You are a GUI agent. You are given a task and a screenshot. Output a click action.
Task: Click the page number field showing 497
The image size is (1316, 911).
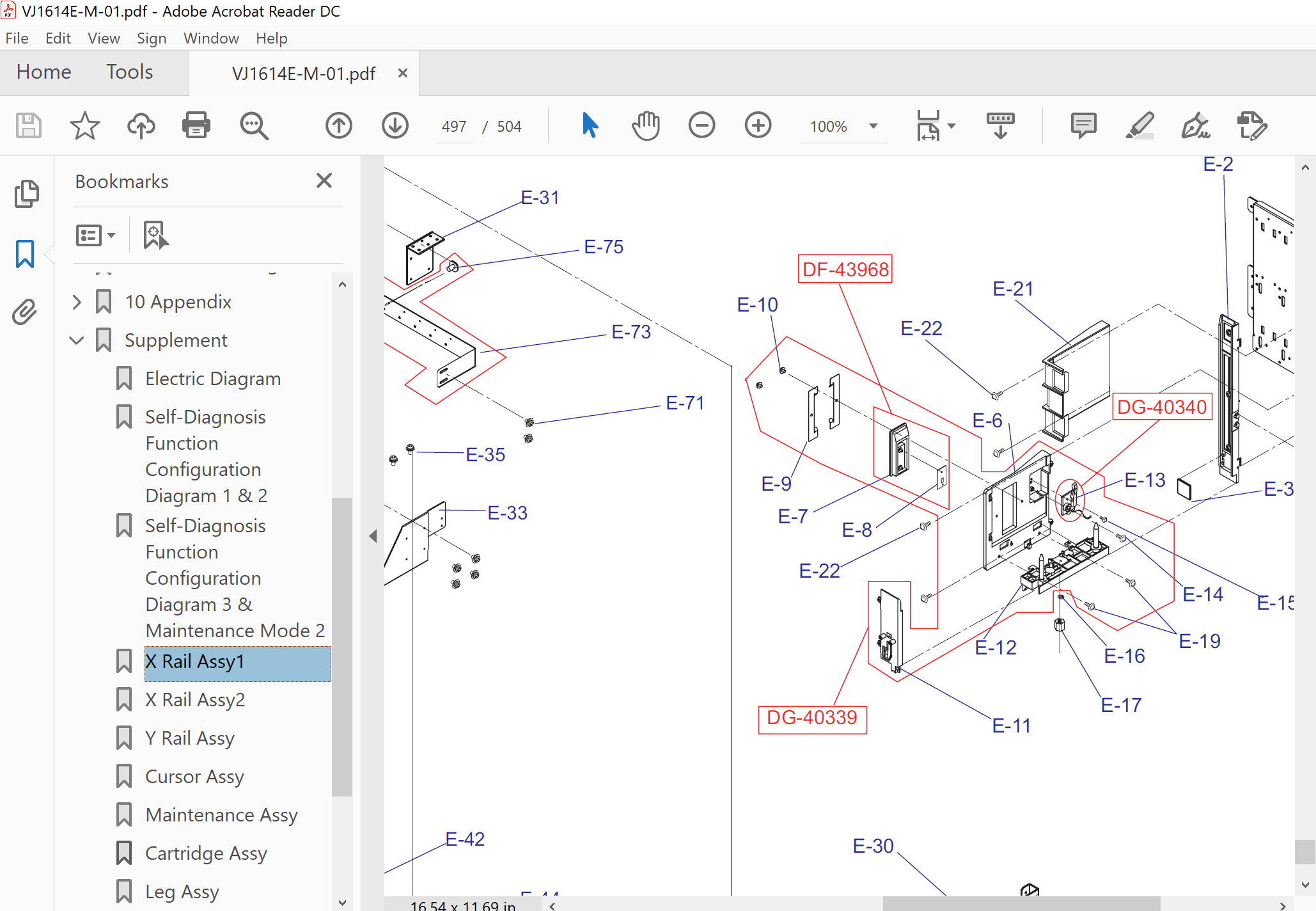point(454,126)
